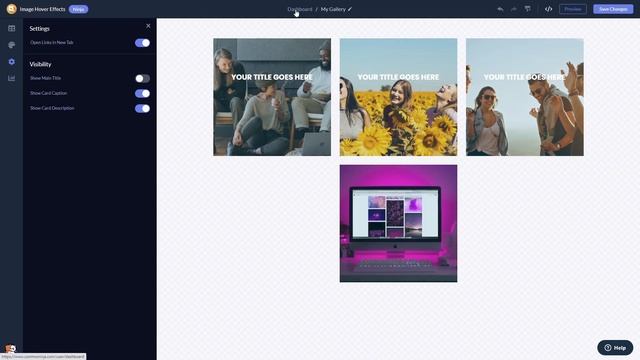Click the paint roller icon in toolbar
This screenshot has height=360, width=640.
528,9
